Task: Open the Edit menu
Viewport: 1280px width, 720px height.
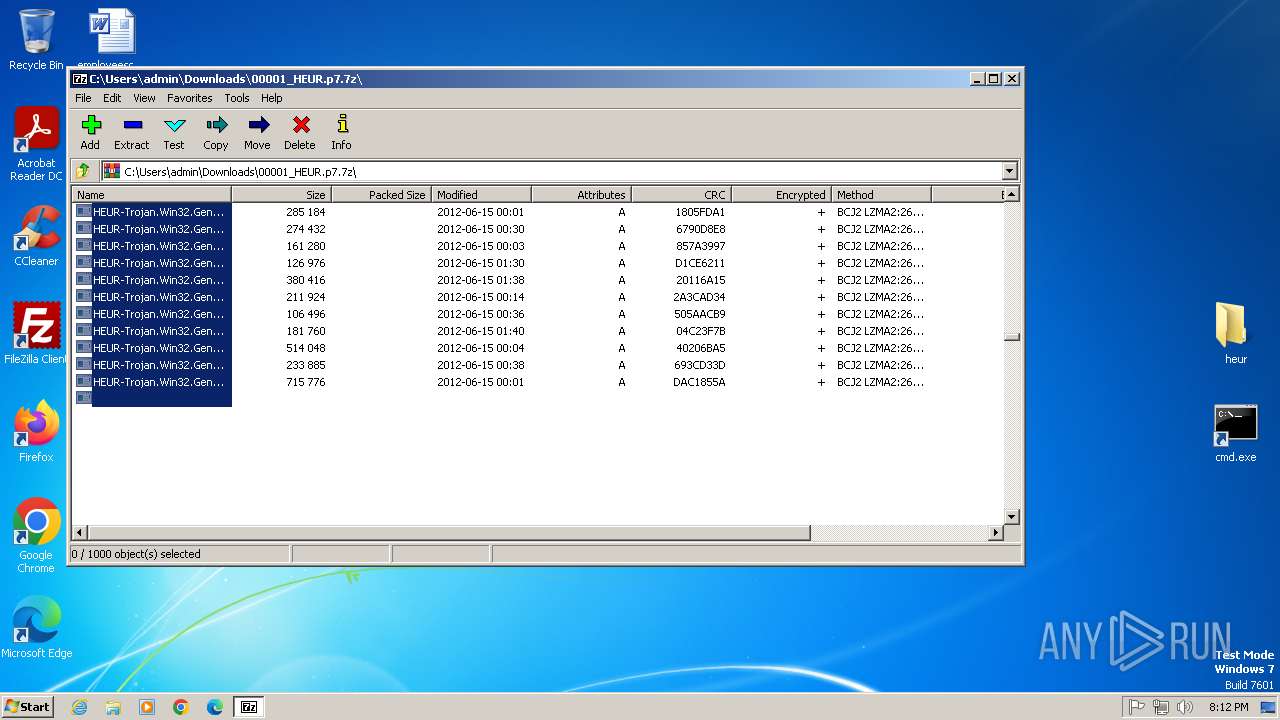Action: [x=112, y=98]
